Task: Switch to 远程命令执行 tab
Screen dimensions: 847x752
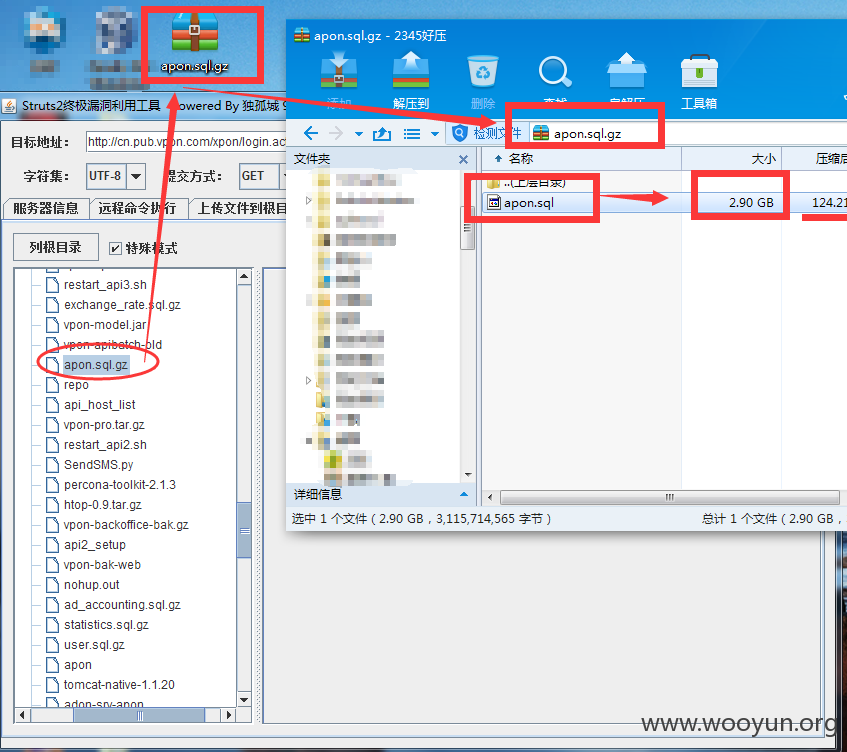Action: 138,209
